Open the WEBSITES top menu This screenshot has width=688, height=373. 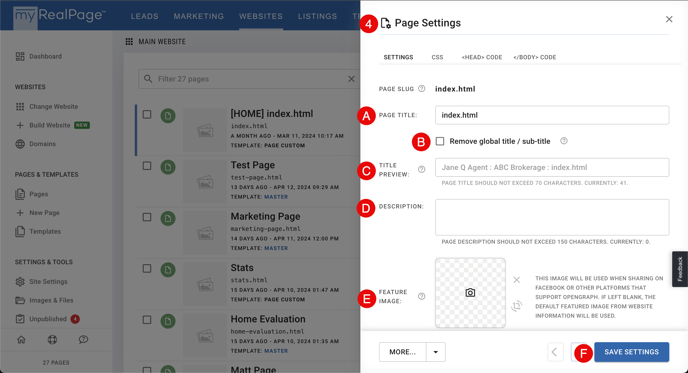click(x=261, y=16)
